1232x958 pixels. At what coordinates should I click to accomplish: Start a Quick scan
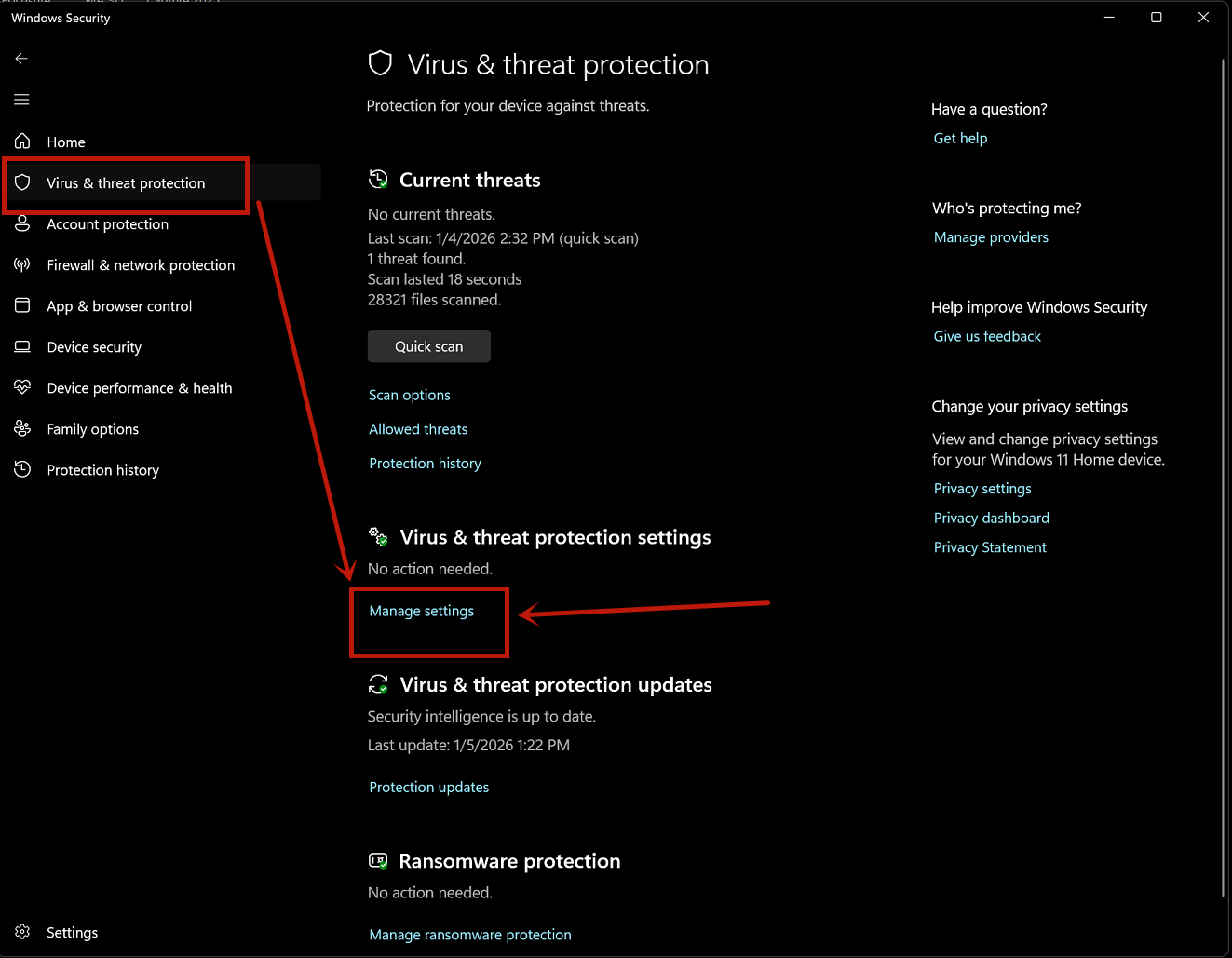[428, 346]
